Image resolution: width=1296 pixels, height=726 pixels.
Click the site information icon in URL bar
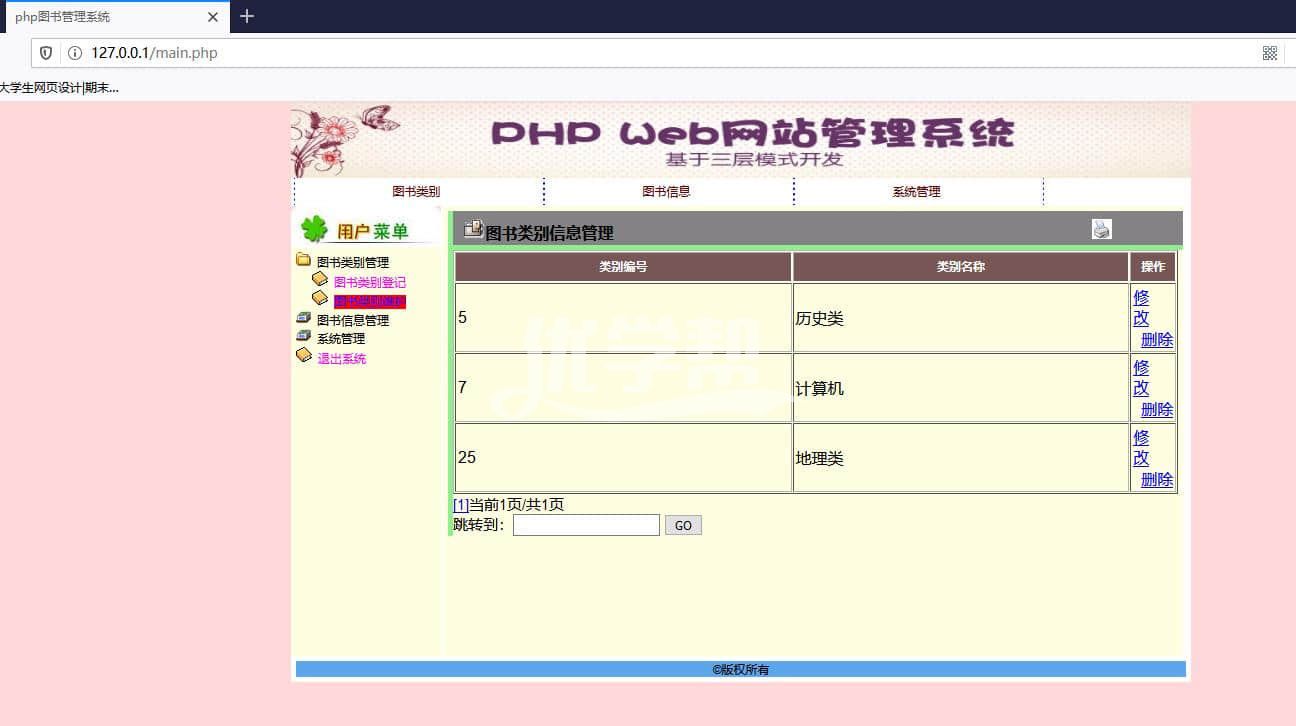click(x=74, y=53)
